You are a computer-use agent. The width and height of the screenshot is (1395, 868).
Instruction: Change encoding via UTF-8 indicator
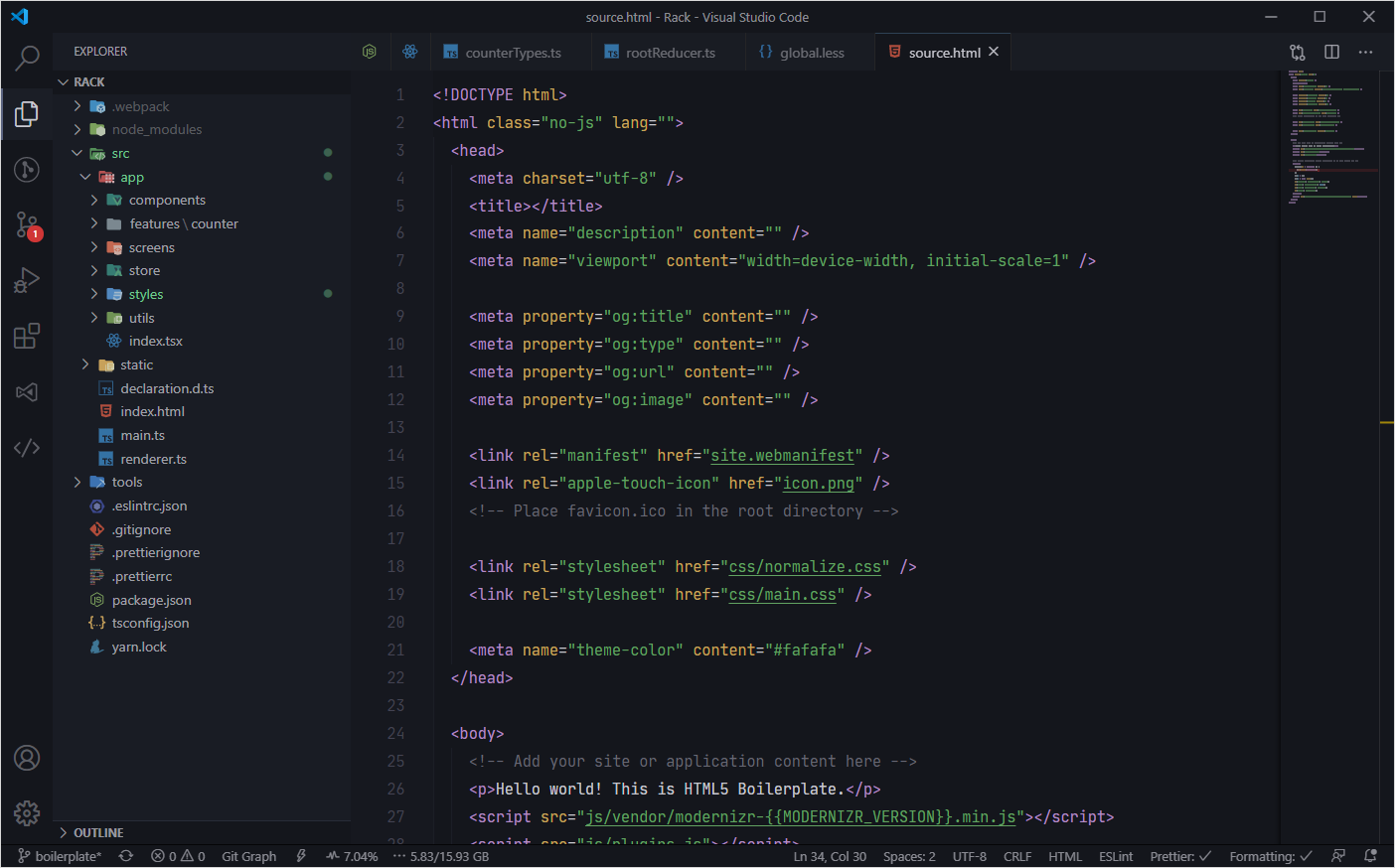coord(970,856)
